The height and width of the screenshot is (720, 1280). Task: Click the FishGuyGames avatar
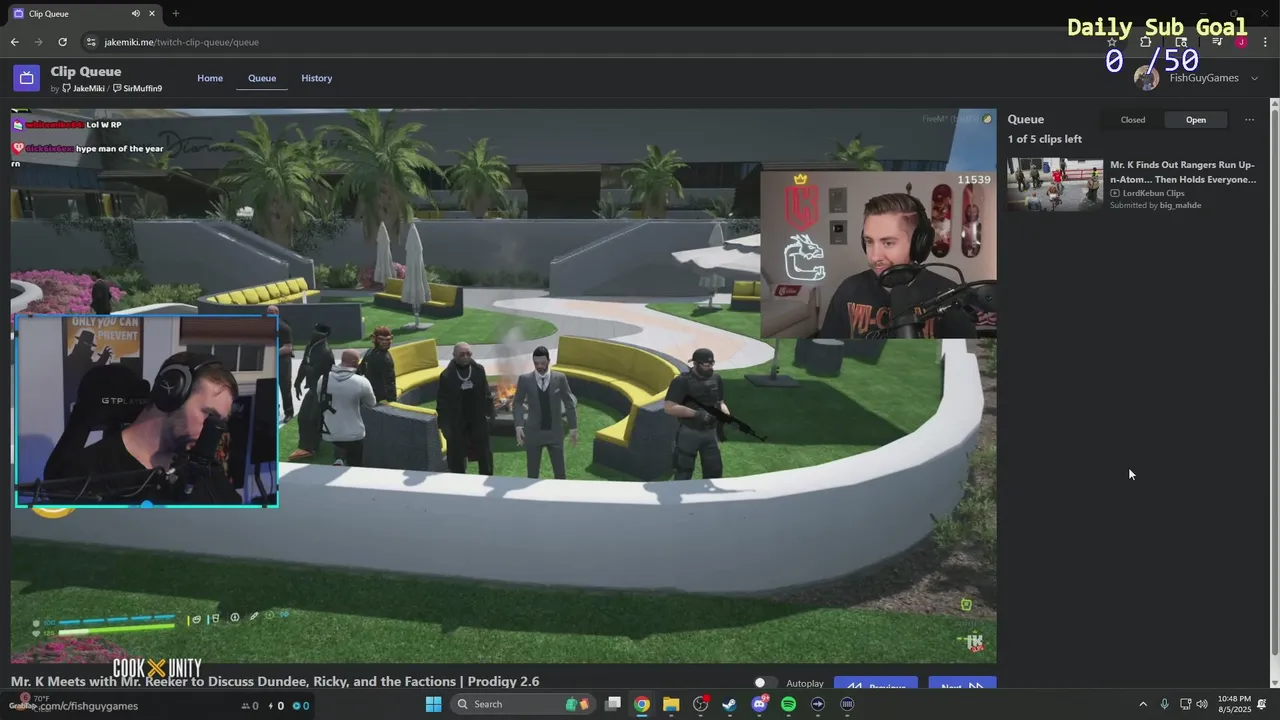1147,78
